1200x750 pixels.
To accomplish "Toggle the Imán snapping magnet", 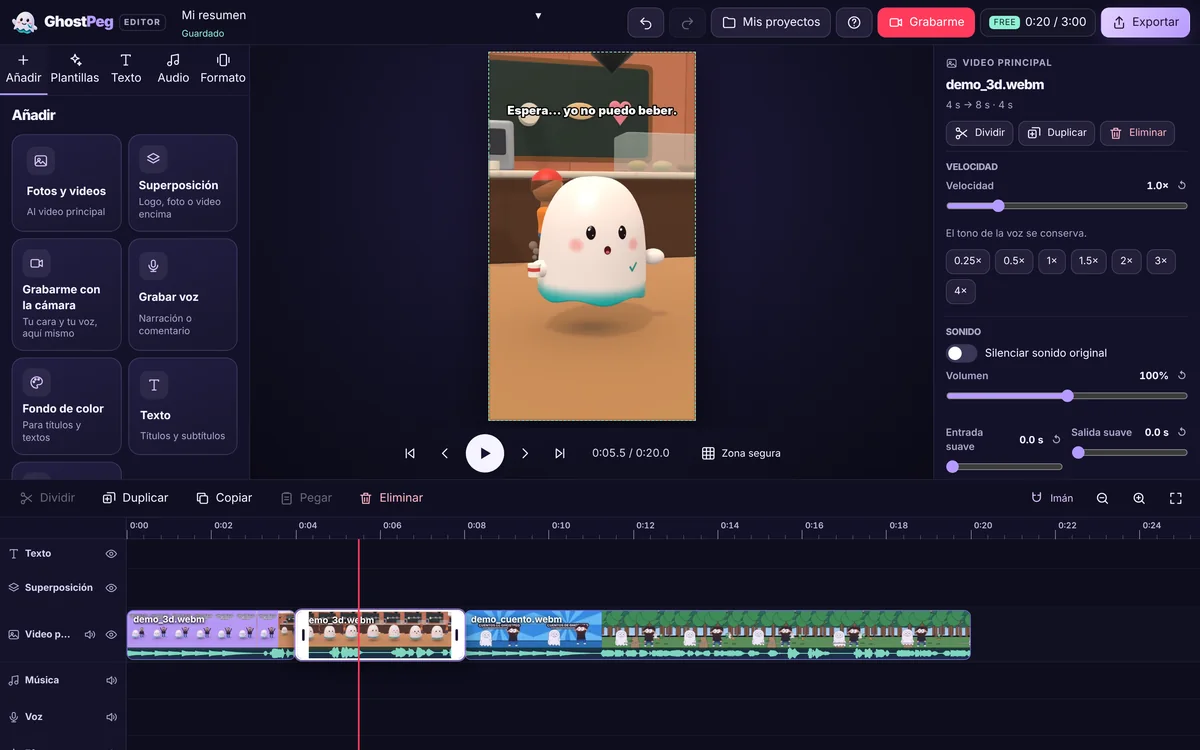I will pyautogui.click(x=1052, y=498).
